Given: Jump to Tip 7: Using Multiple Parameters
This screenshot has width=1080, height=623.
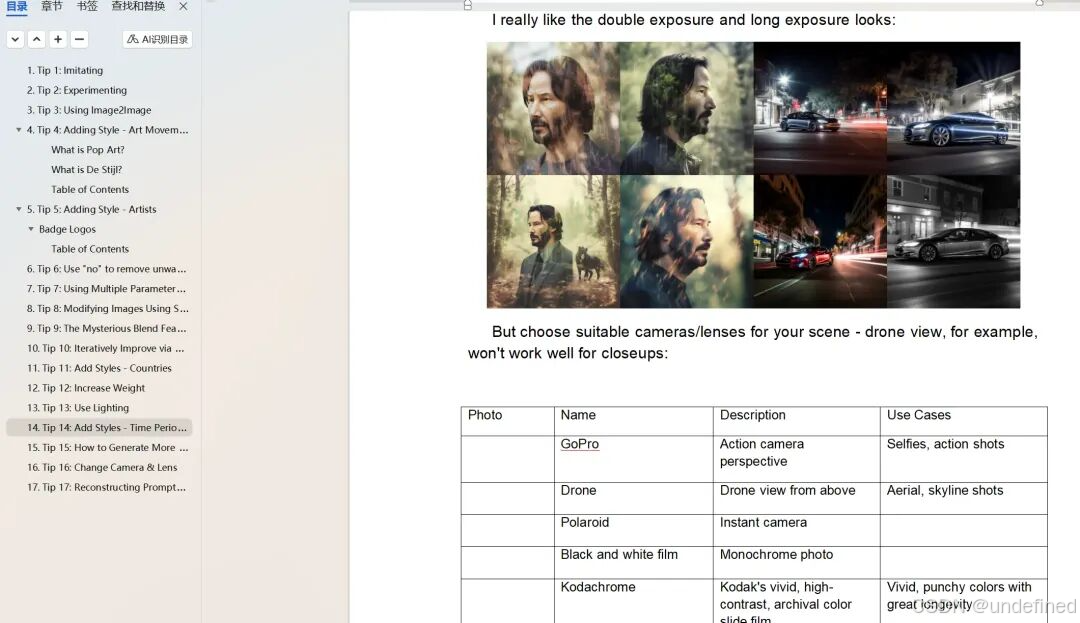Looking at the screenshot, I should (x=107, y=289).
